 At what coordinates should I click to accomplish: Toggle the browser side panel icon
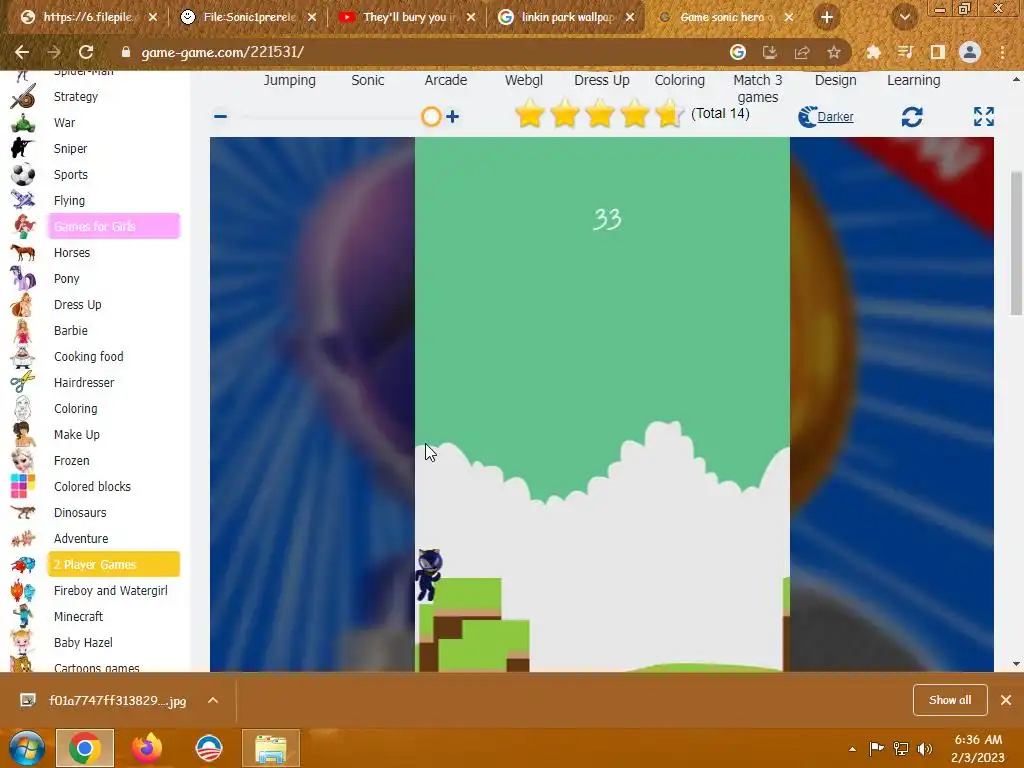click(x=938, y=52)
